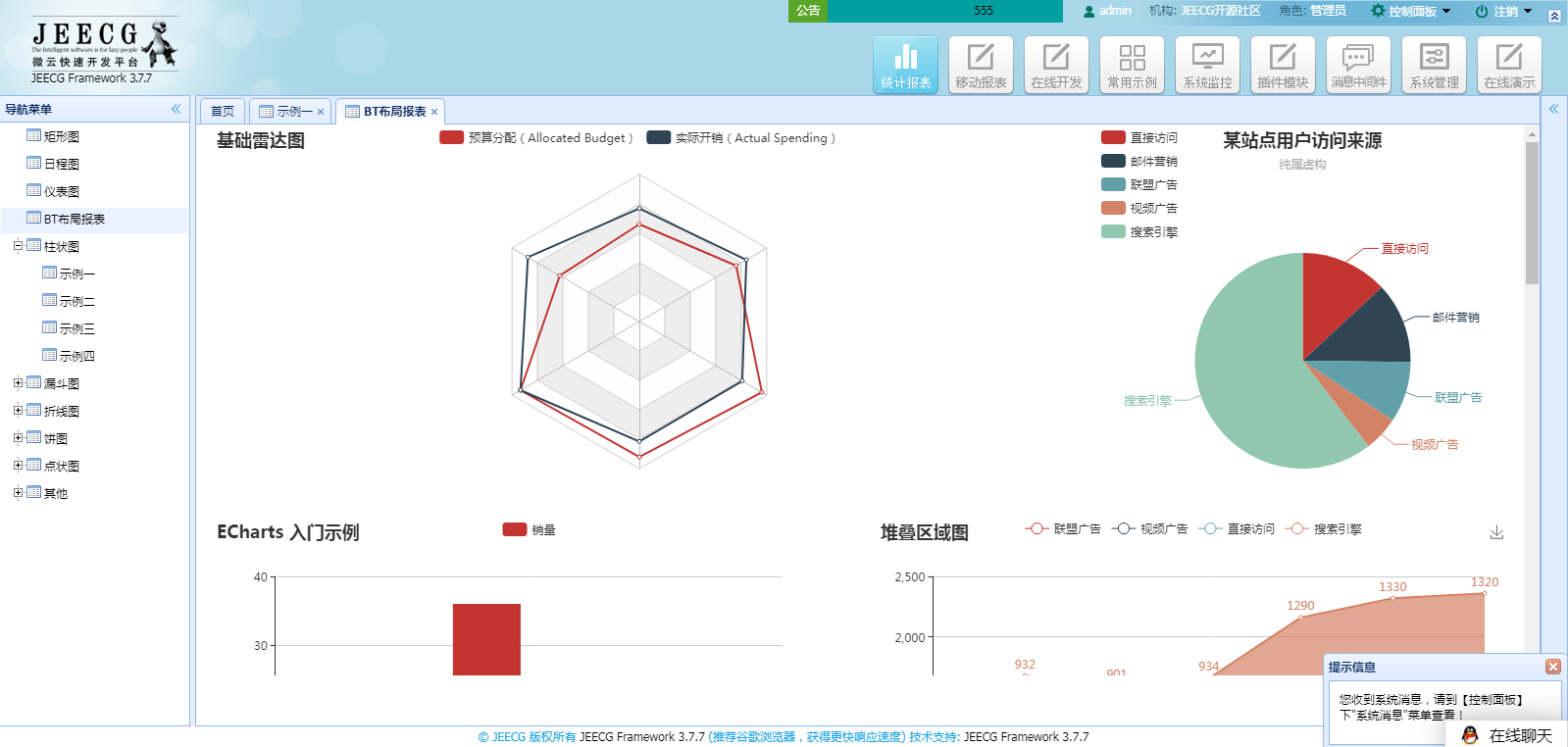
Task: Open 示例四 under 柱状图
Action: point(76,357)
